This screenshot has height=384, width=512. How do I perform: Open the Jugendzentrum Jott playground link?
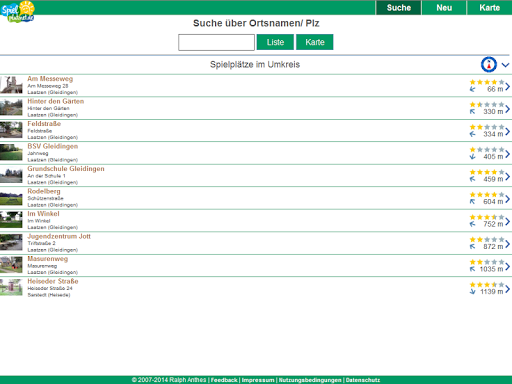(59, 236)
